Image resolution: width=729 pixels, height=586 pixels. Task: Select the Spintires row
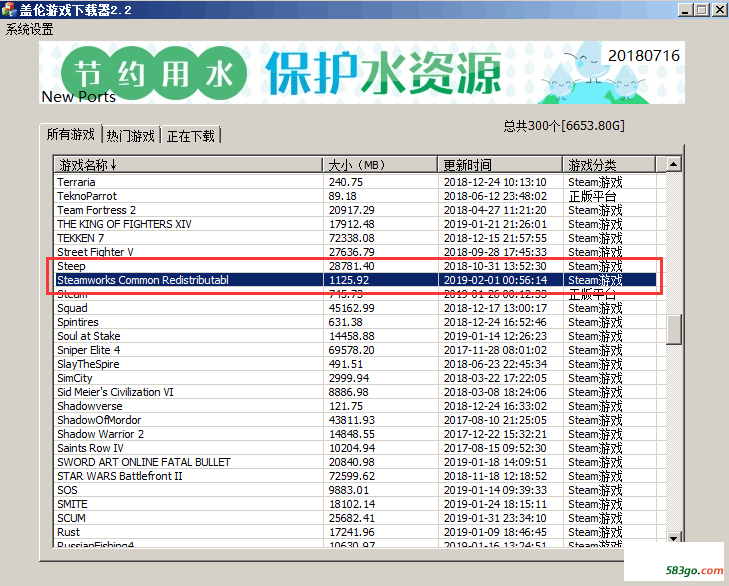point(355,322)
